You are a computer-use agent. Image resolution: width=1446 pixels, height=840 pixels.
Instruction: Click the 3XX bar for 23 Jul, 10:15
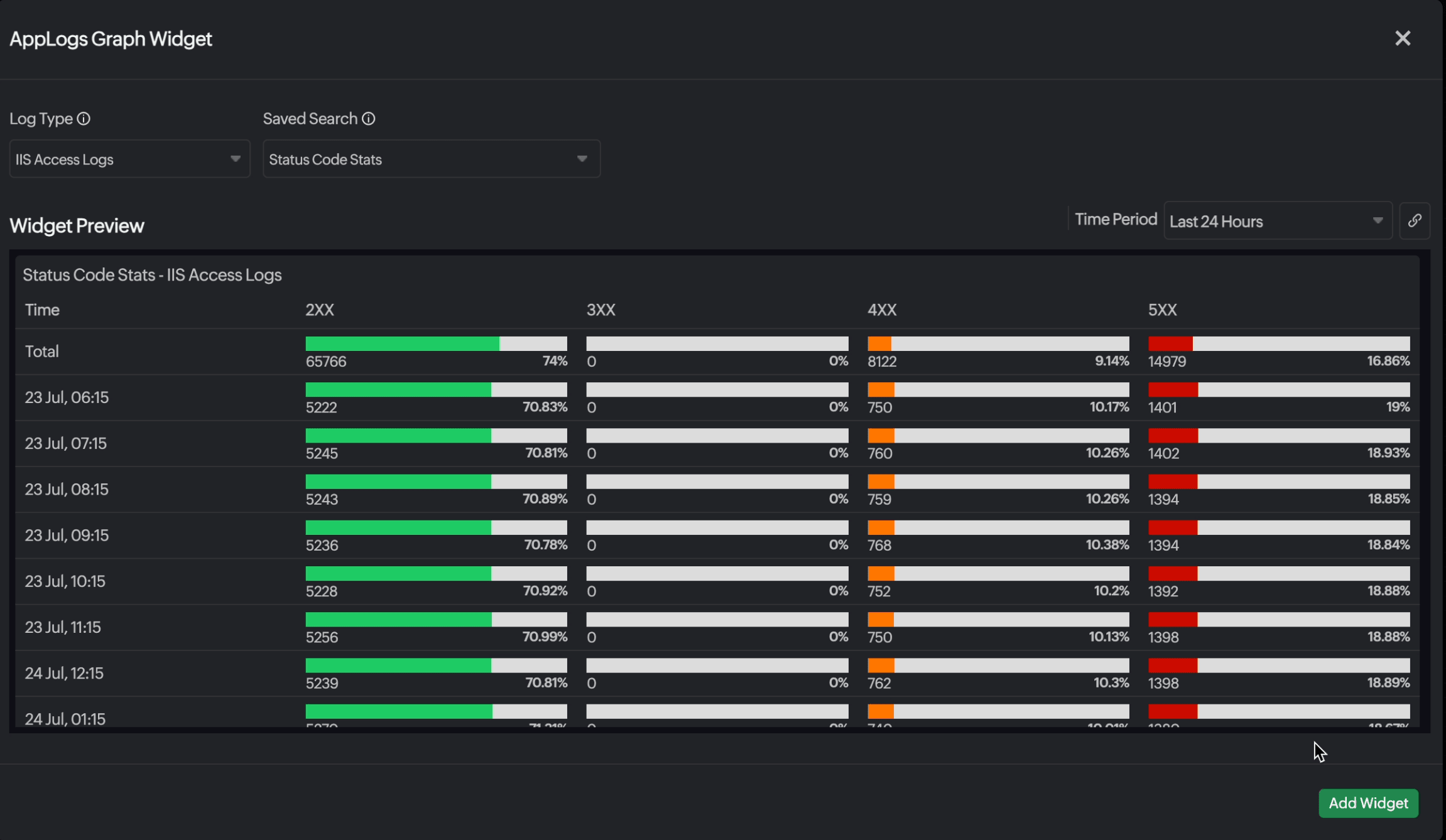pyautogui.click(x=717, y=574)
